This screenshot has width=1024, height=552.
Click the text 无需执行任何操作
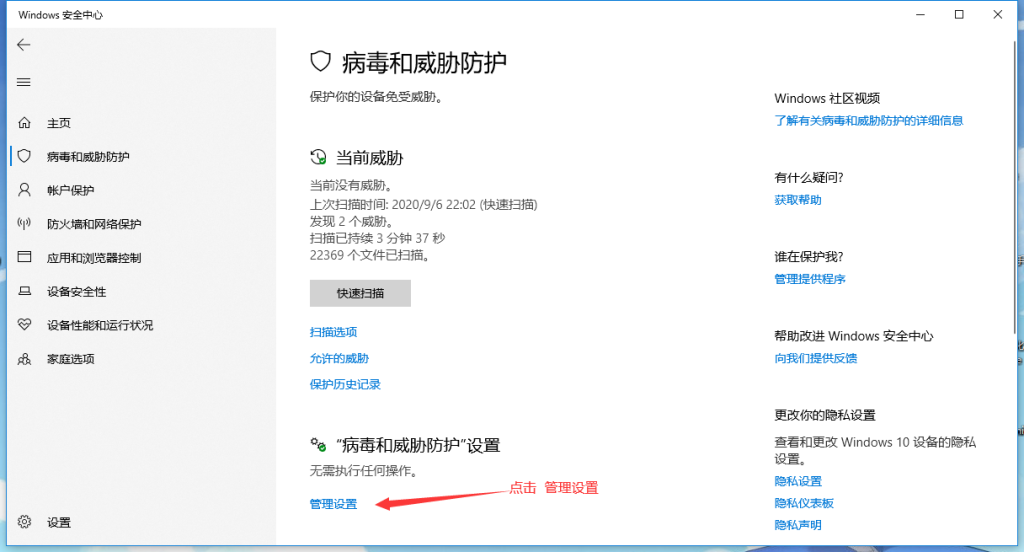tap(364, 470)
